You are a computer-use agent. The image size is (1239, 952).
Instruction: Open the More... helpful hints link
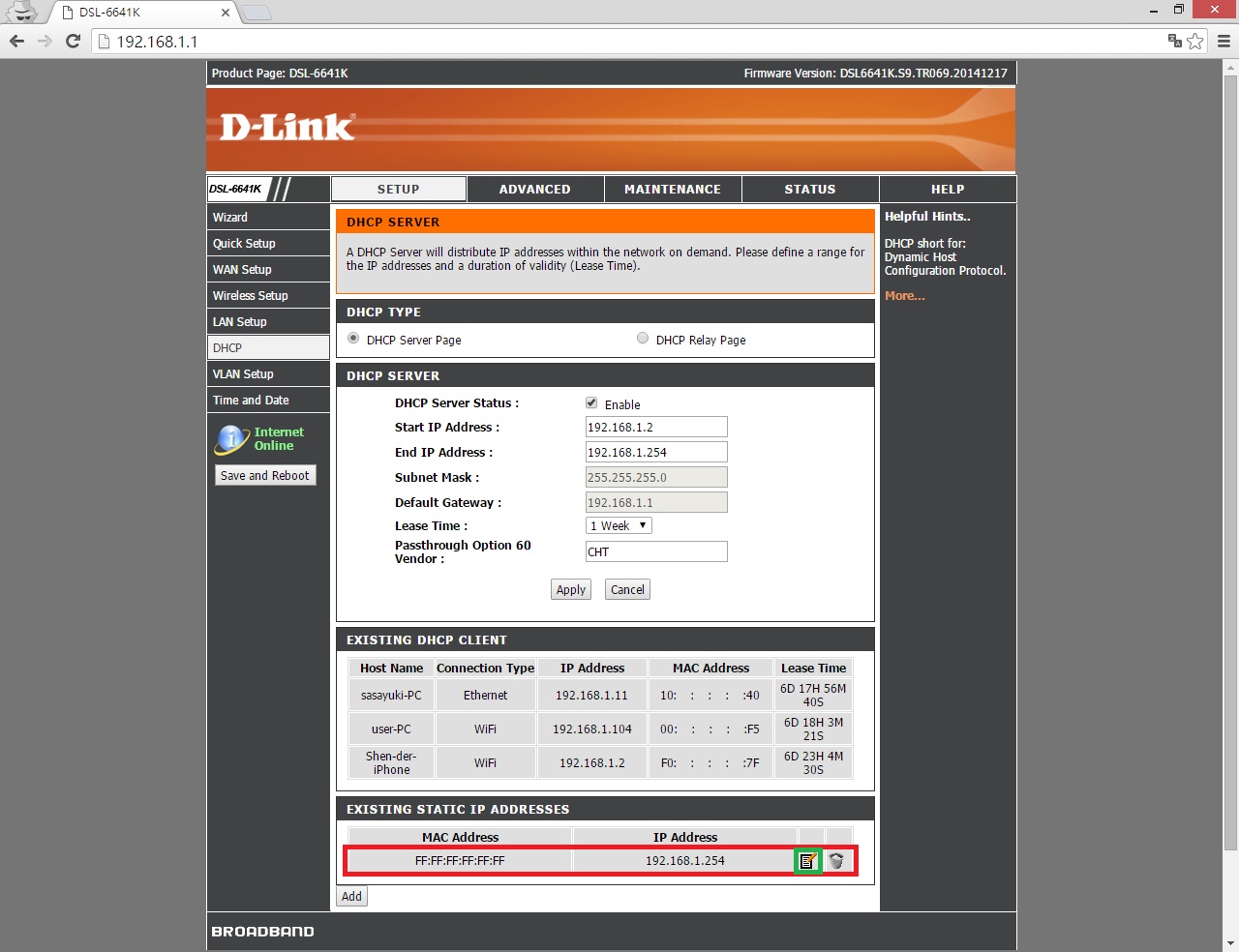[905, 295]
